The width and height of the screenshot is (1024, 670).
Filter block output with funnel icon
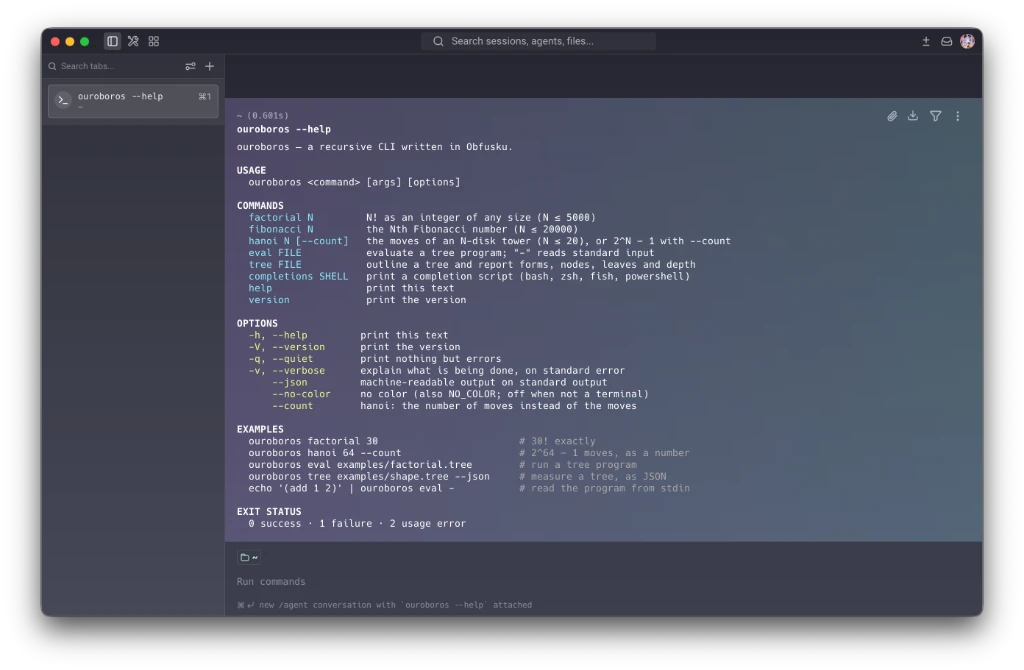[936, 116]
